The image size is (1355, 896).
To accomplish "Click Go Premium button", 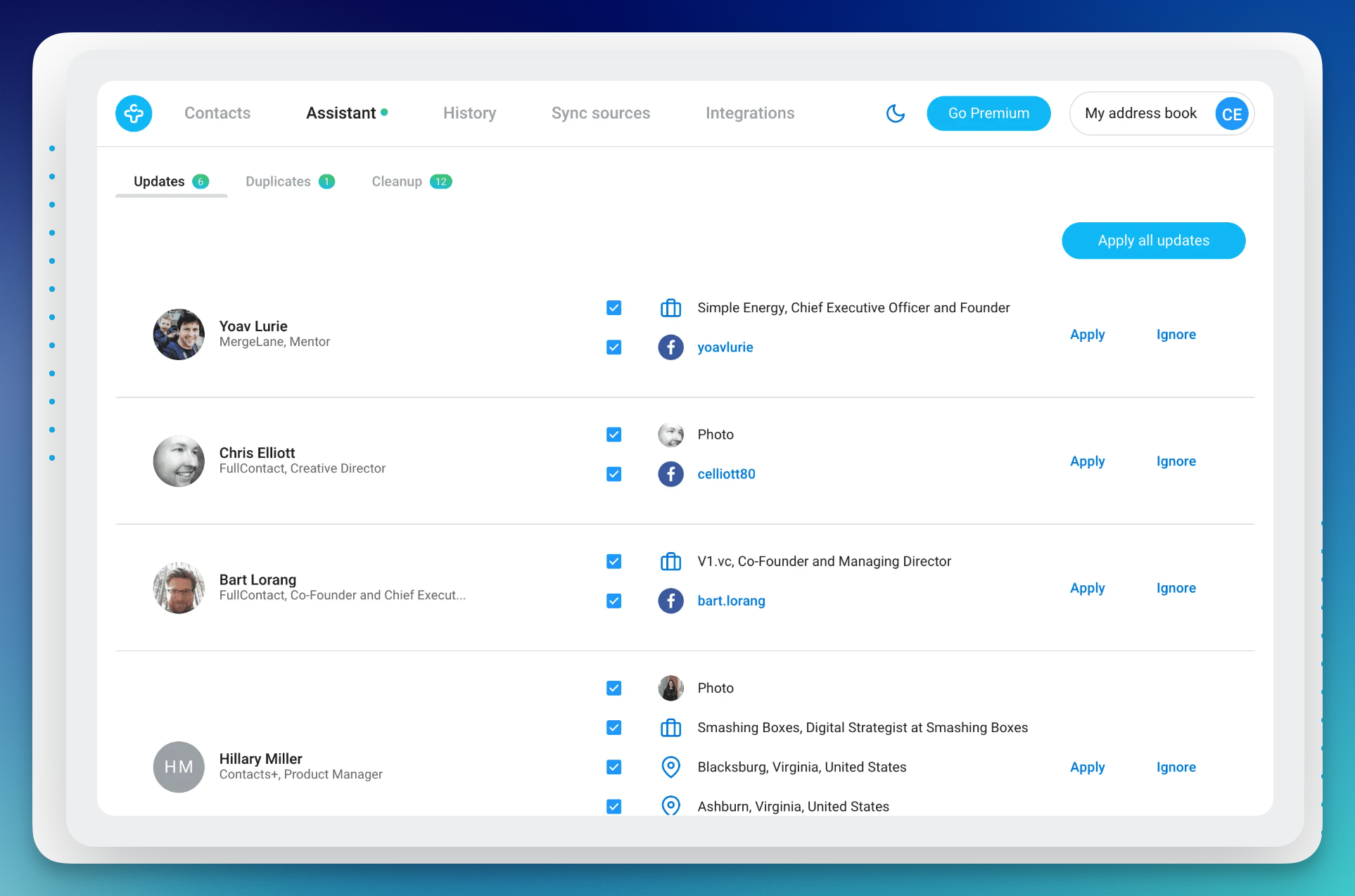I will click(x=988, y=113).
